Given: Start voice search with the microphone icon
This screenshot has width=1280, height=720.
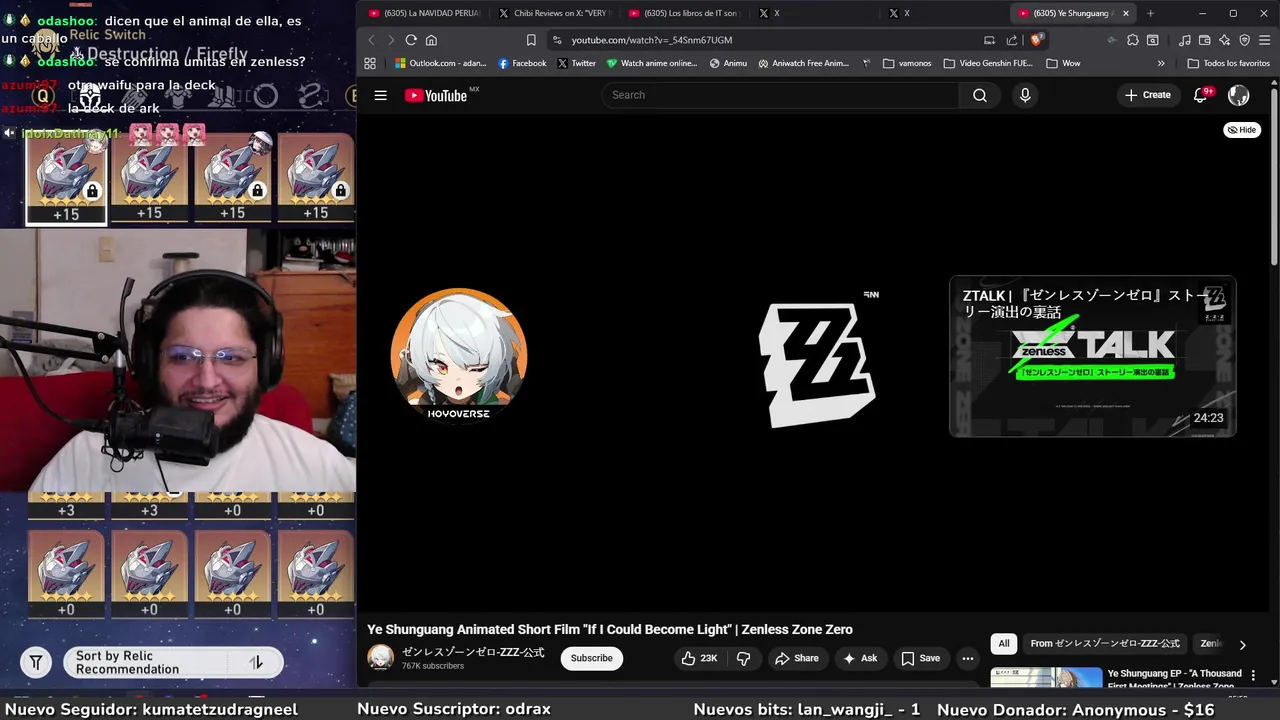Looking at the screenshot, I should [x=1025, y=95].
